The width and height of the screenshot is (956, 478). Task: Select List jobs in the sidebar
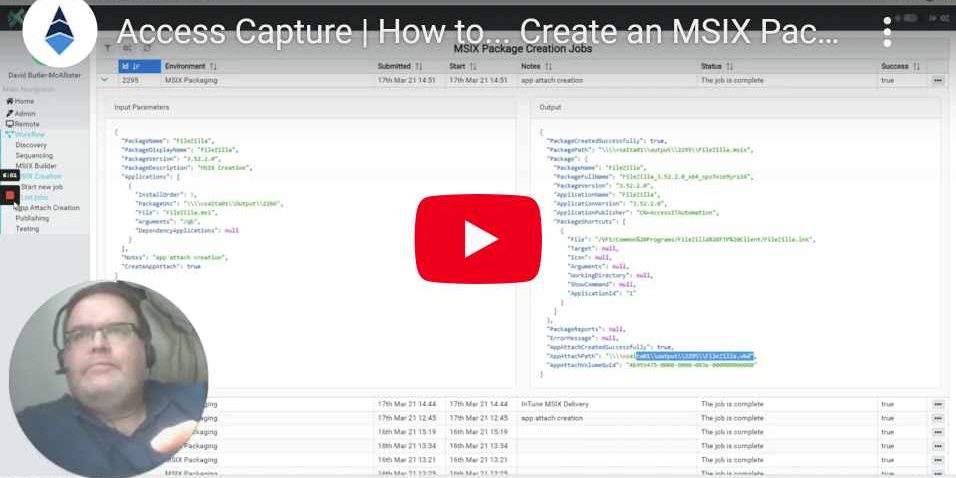coord(34,198)
